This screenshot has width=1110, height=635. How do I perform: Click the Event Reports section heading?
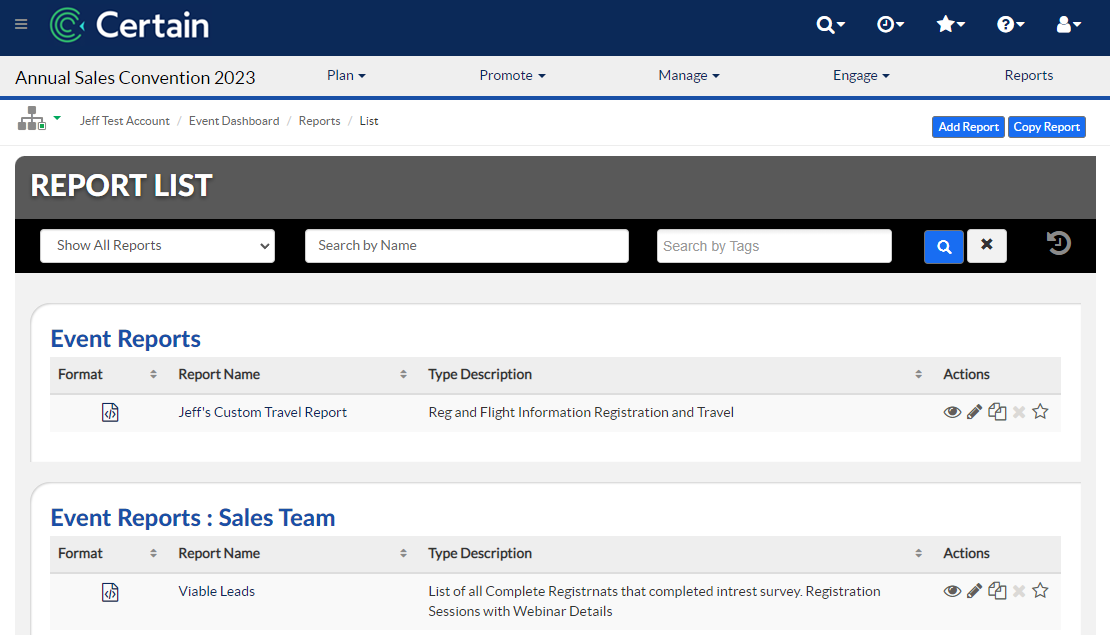125,339
